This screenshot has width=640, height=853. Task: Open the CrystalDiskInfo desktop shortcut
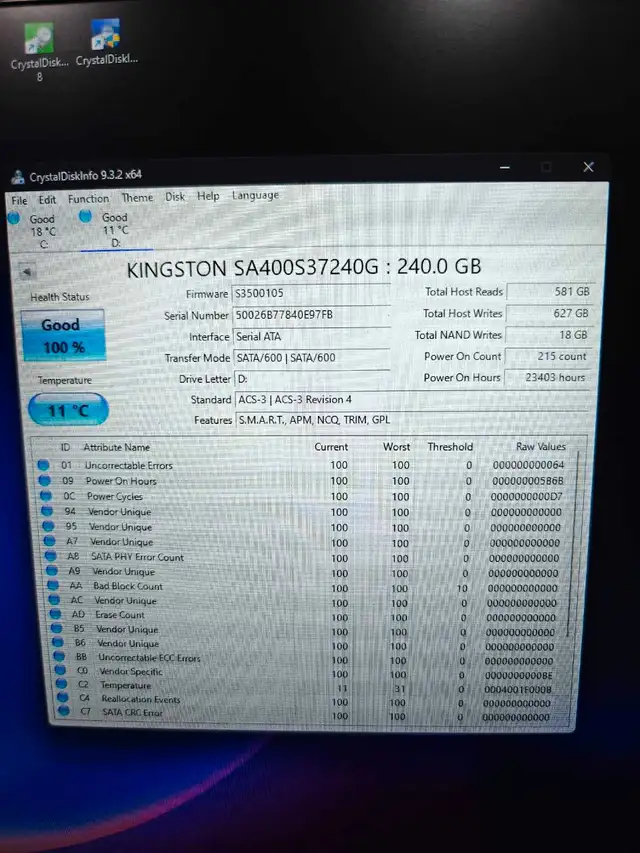pyautogui.click(x=107, y=44)
